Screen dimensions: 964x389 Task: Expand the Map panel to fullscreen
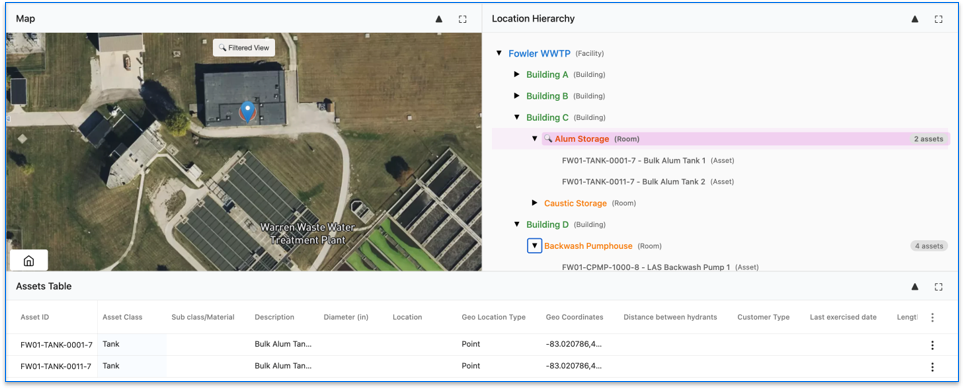coord(462,19)
